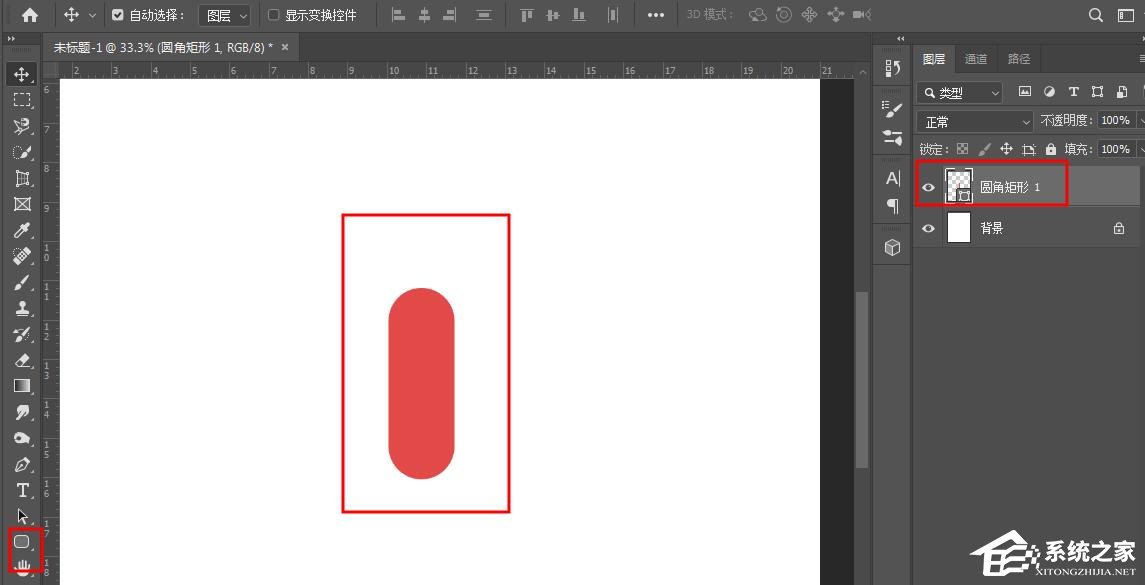This screenshot has height=585, width=1145.
Task: Click the red rounded rectangle on canvas
Action: (x=421, y=383)
